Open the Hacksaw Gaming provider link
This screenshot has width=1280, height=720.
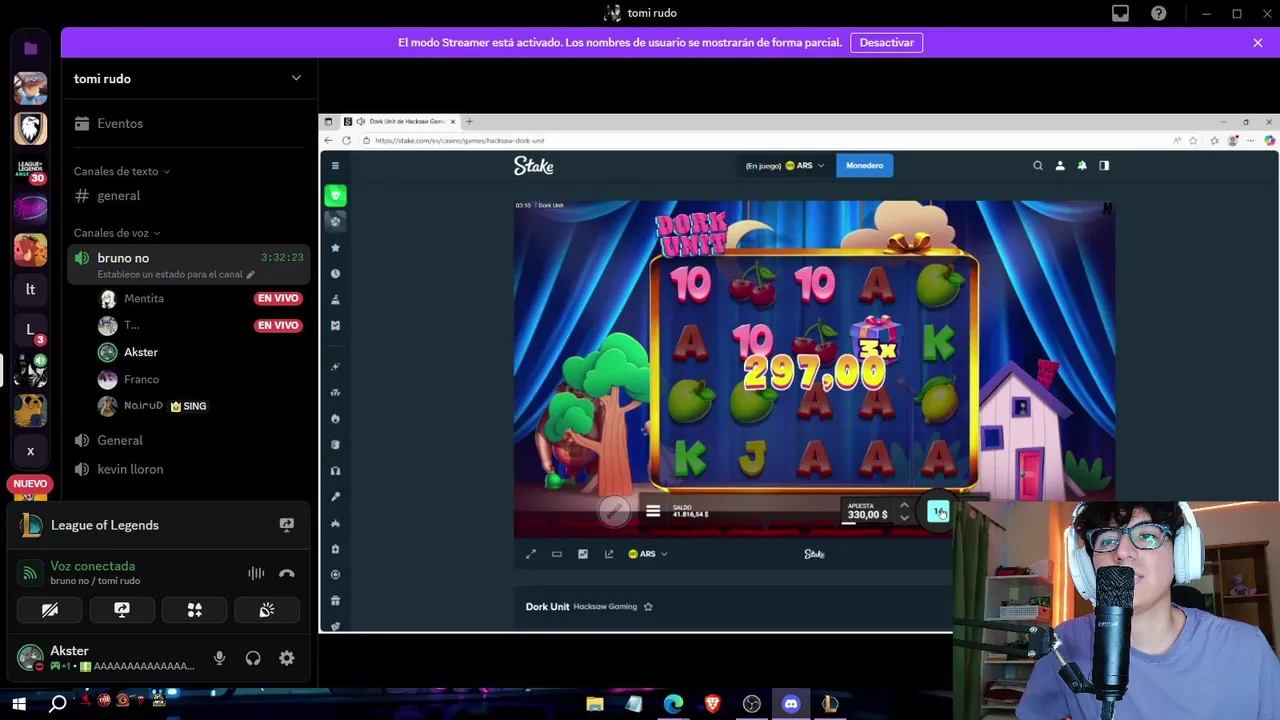[606, 607]
